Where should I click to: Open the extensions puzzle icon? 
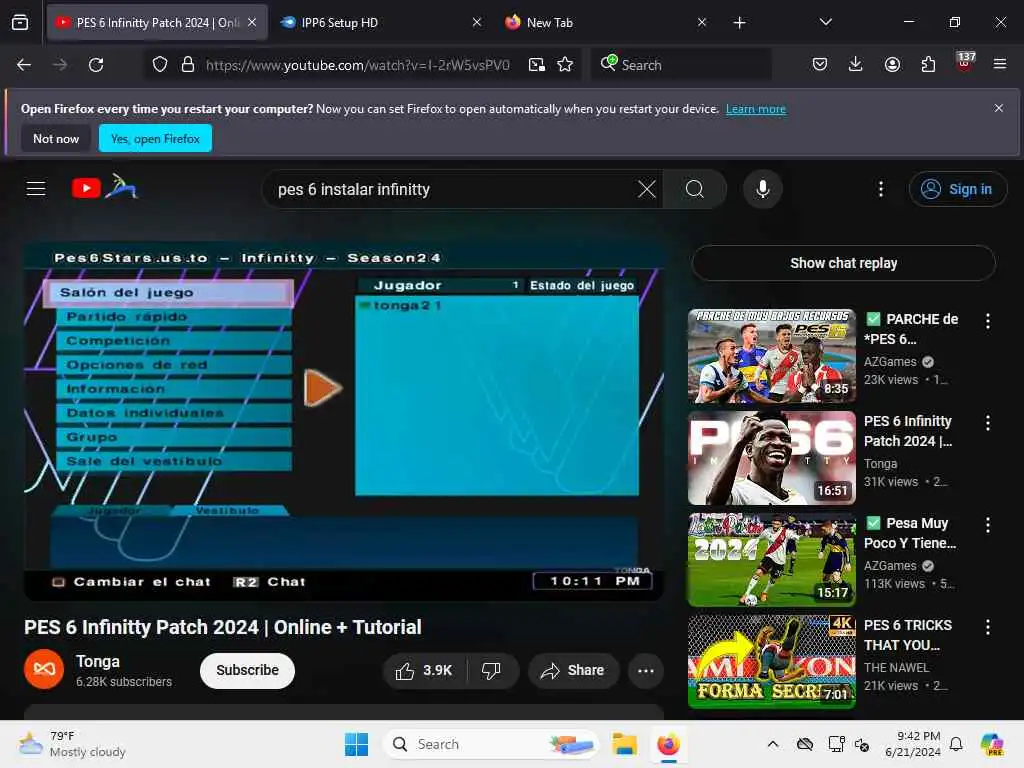click(x=928, y=64)
